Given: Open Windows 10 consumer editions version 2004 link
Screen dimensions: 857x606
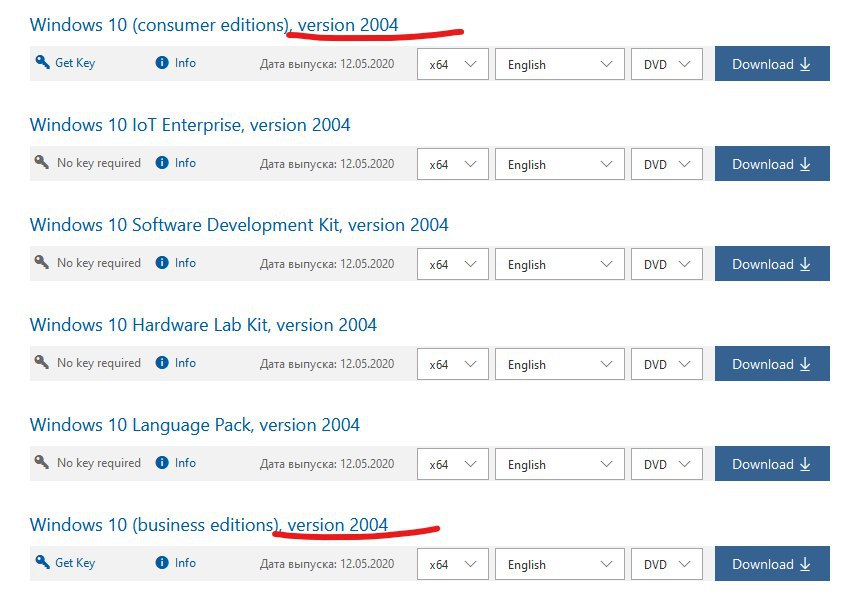Looking at the screenshot, I should [x=214, y=25].
